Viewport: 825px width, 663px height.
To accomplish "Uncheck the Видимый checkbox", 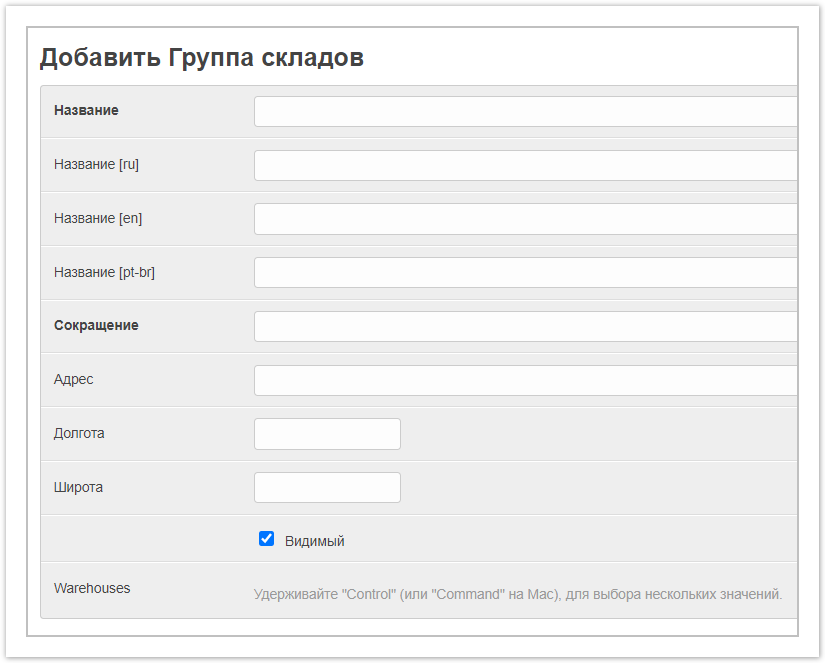I will pyautogui.click(x=267, y=539).
